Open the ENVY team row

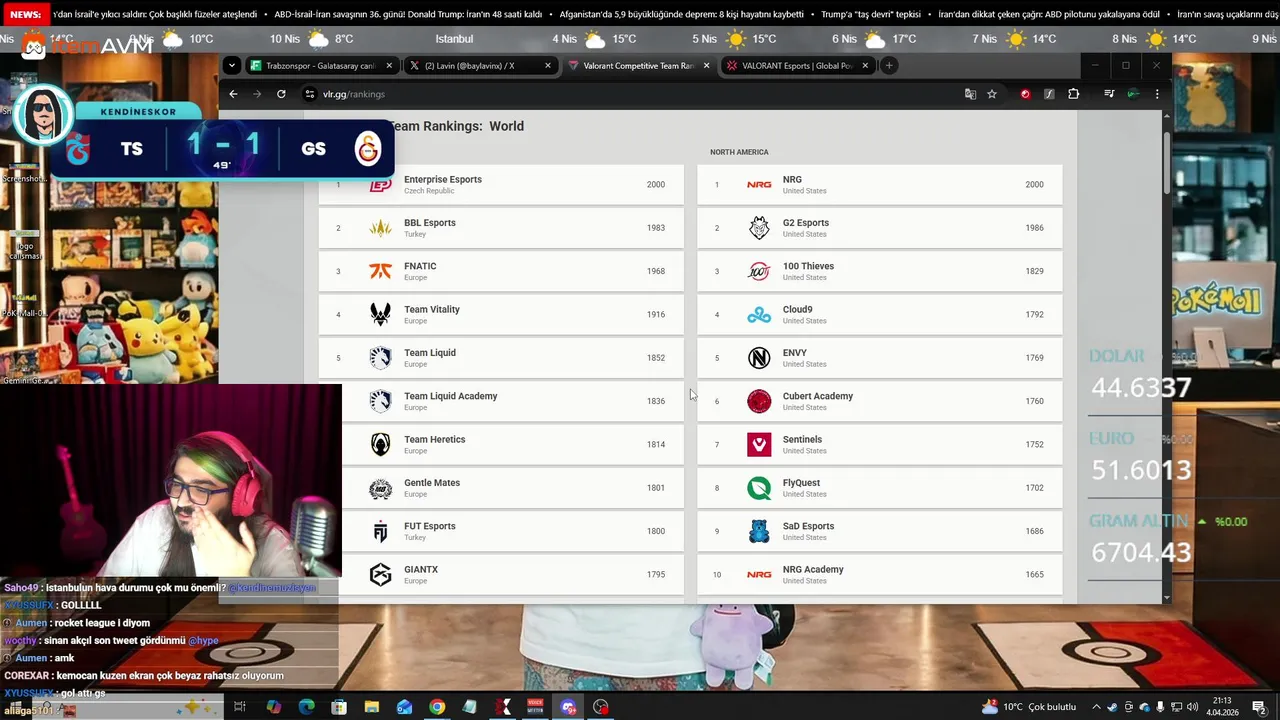click(880, 358)
